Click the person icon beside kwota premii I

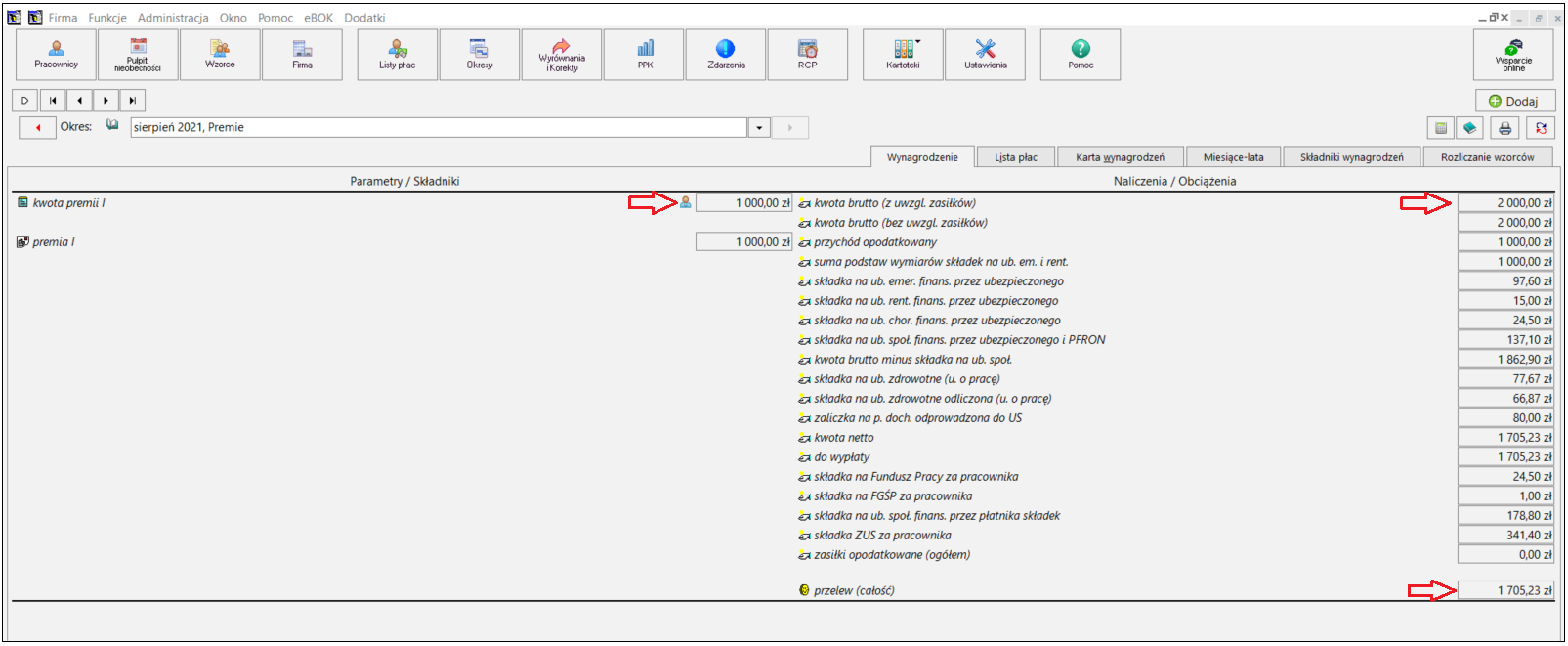(x=686, y=202)
